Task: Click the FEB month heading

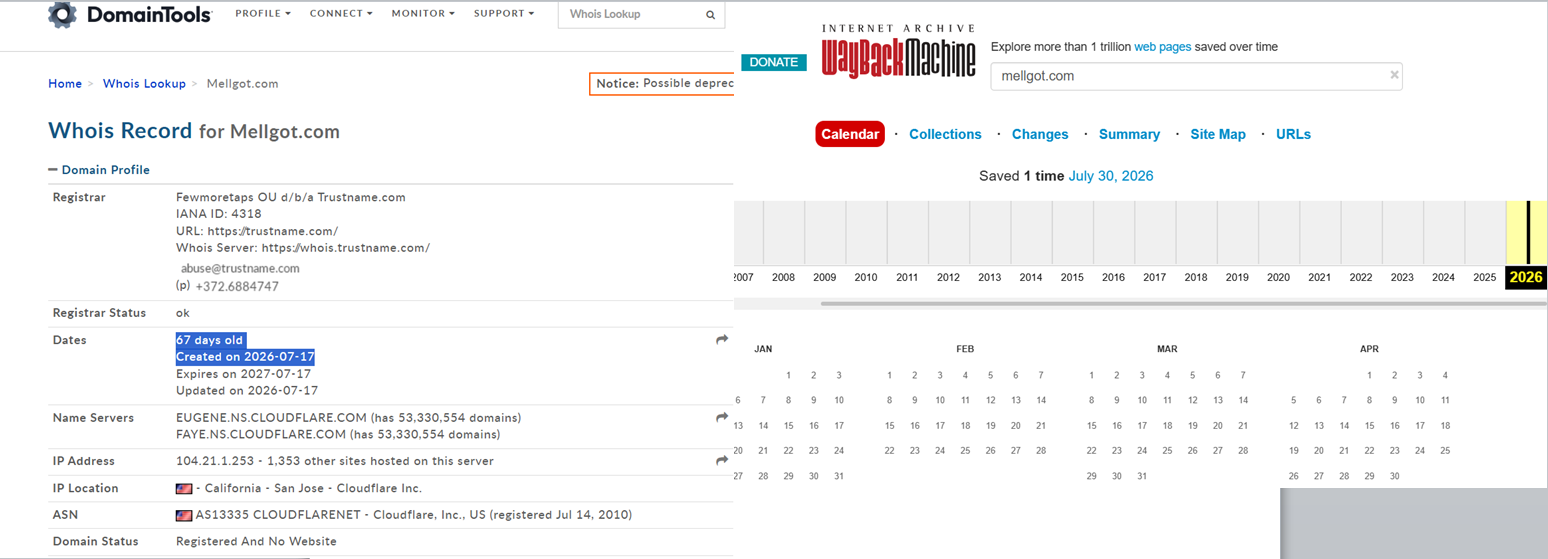Action: [965, 349]
